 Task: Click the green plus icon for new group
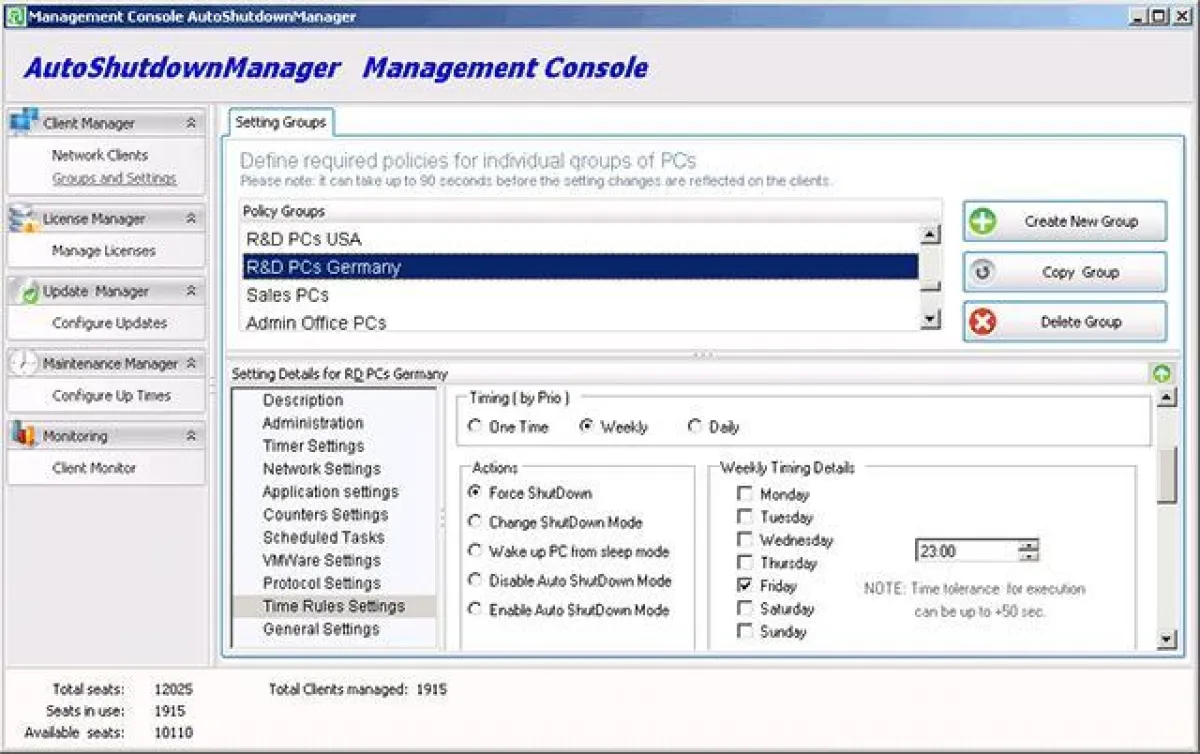(x=982, y=221)
